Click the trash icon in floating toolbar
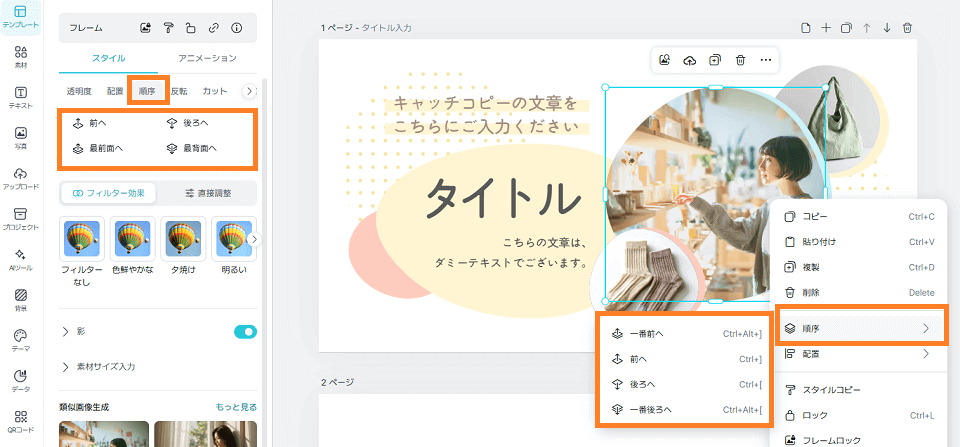The height and width of the screenshot is (447, 960). (x=740, y=60)
